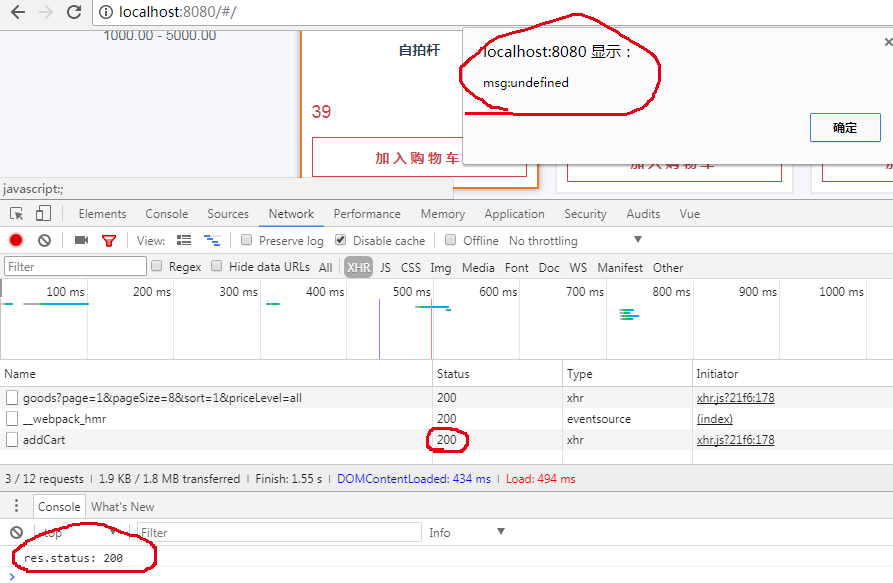Screen dimensions: 893x583
Task: Clear the network log
Action: 44,241
